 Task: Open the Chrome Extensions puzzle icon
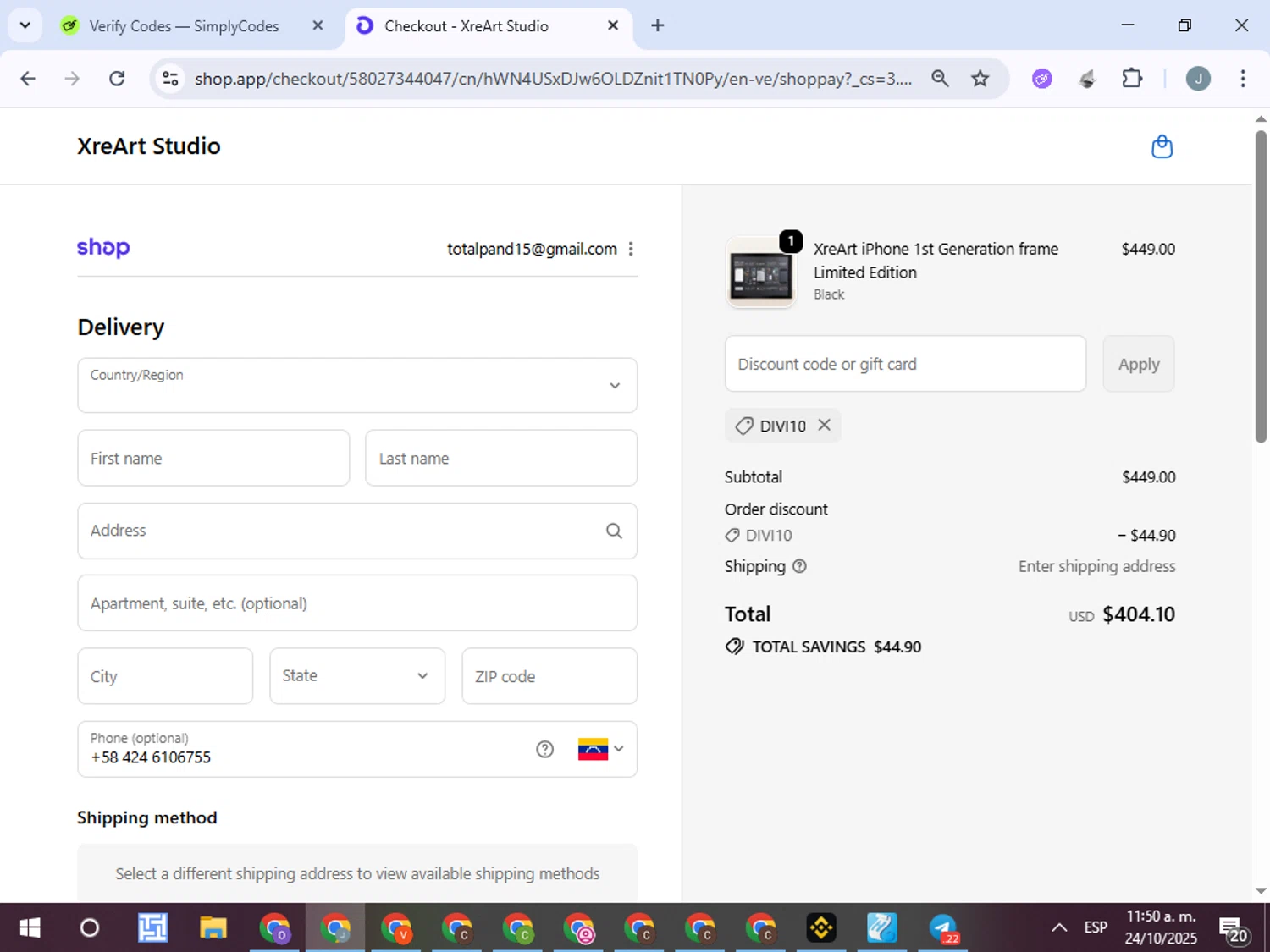(x=1132, y=79)
